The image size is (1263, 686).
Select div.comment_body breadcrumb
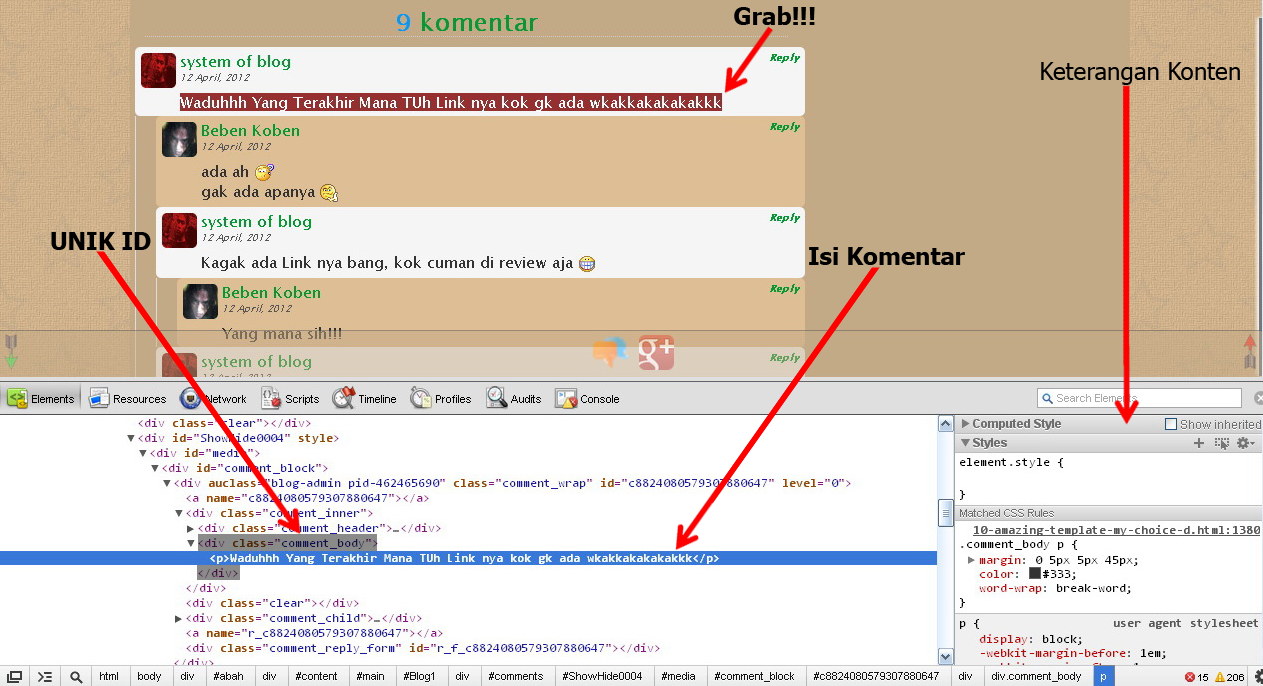point(1035,676)
